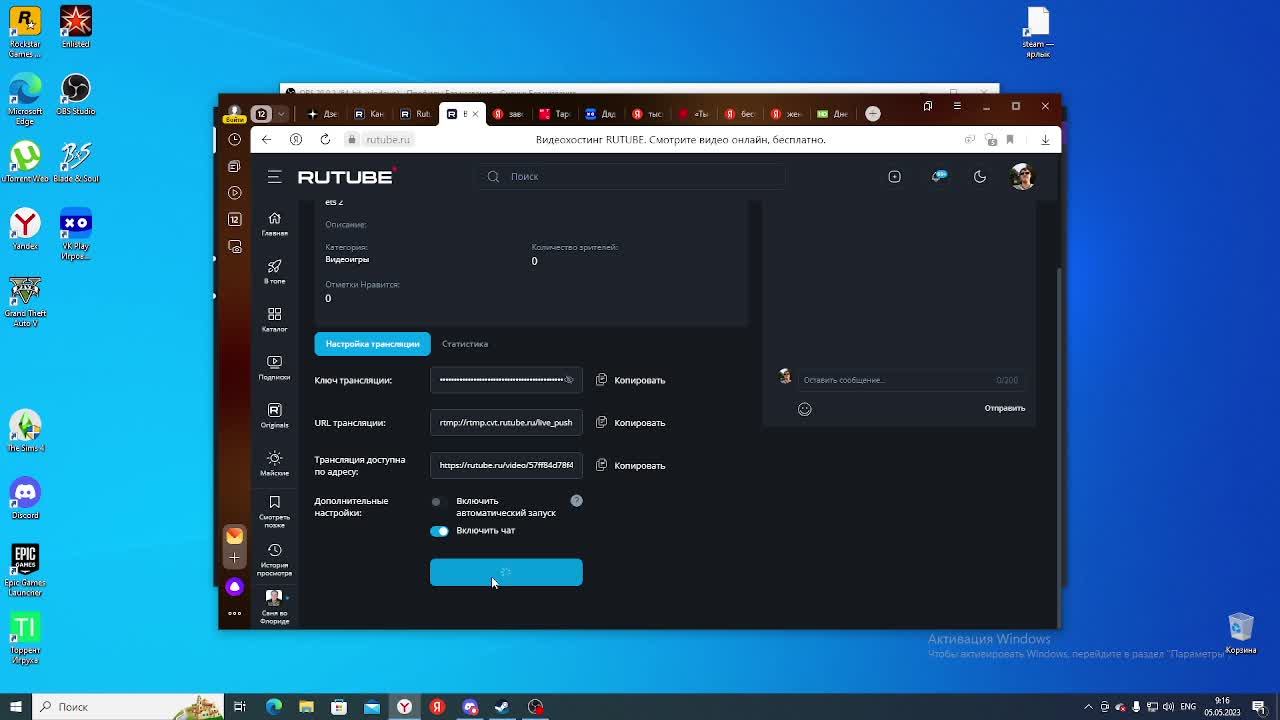Open Yandex Browser menu hamburger
1280x720 pixels.
(957, 106)
